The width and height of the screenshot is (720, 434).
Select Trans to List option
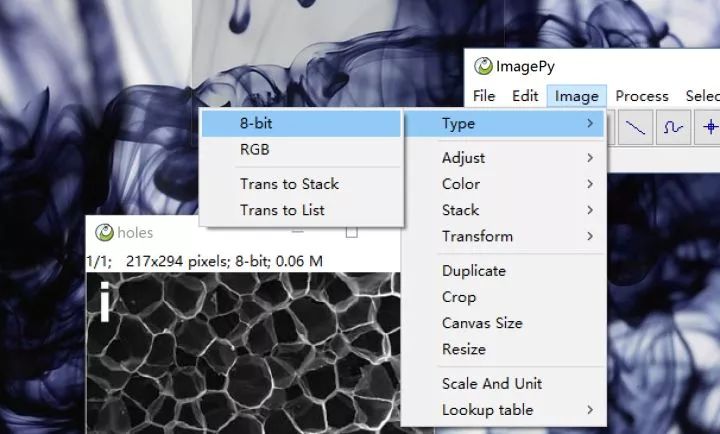301,210
